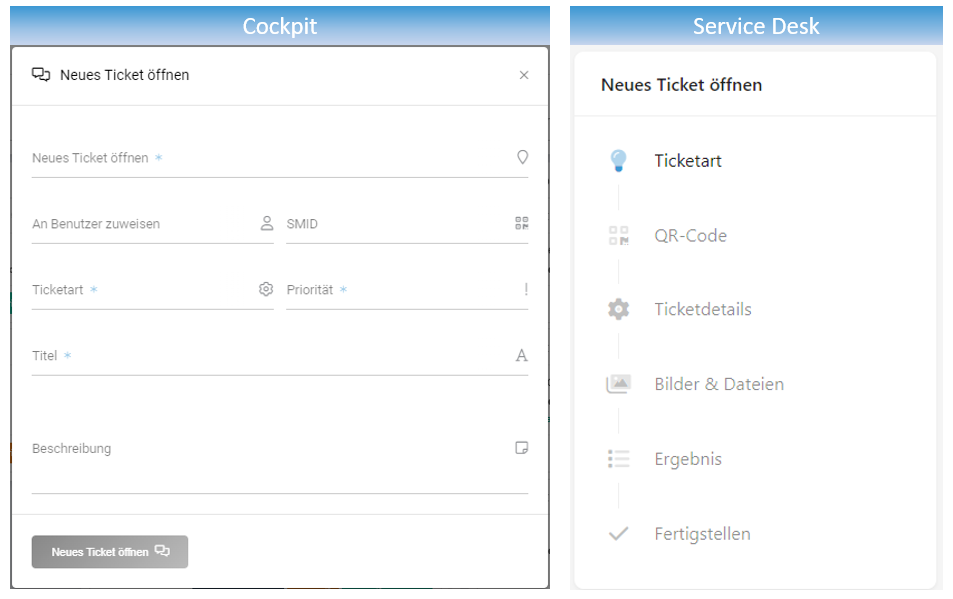
Task: Open the An Benutzer zuweisen selector
Action: 153,224
